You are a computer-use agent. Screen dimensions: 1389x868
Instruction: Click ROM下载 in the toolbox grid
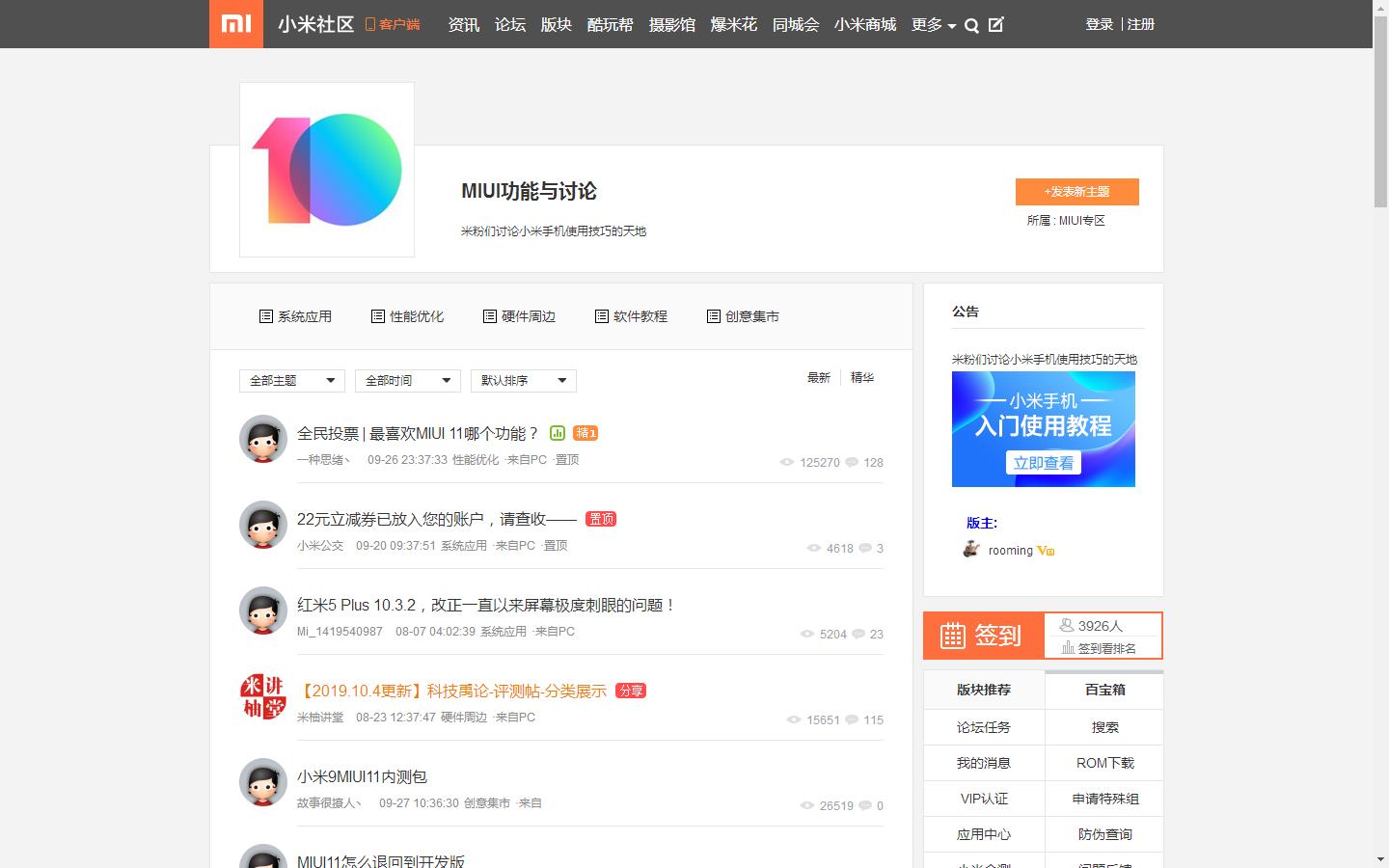coord(1104,763)
